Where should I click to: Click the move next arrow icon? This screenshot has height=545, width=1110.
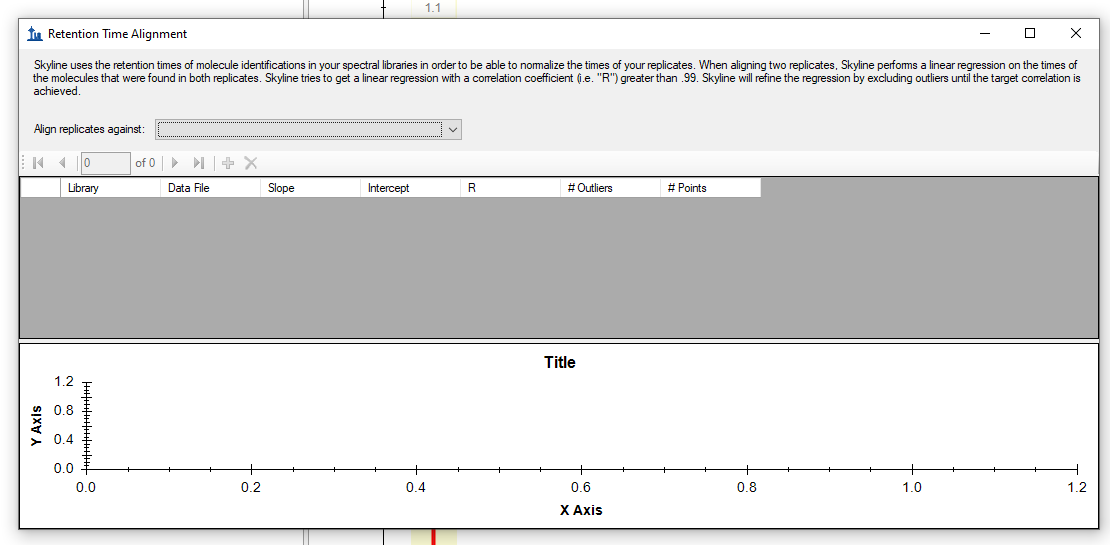coord(176,163)
